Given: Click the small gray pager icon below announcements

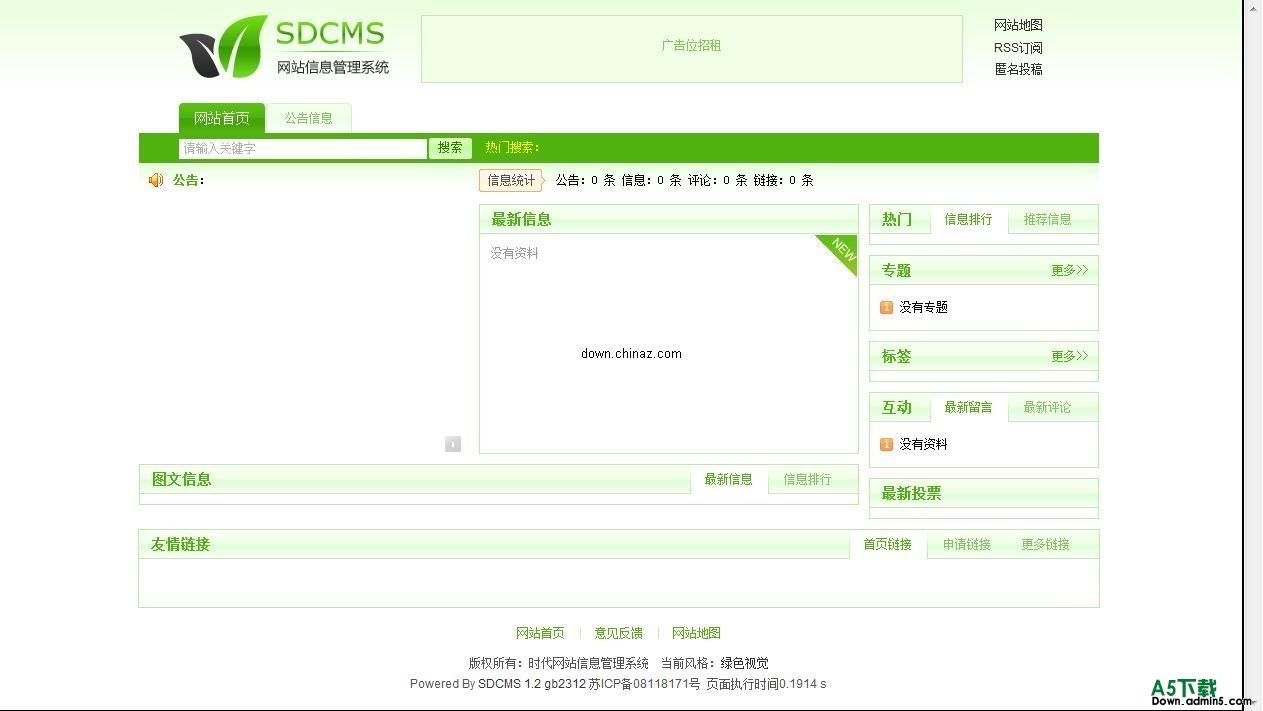Looking at the screenshot, I should (x=453, y=444).
